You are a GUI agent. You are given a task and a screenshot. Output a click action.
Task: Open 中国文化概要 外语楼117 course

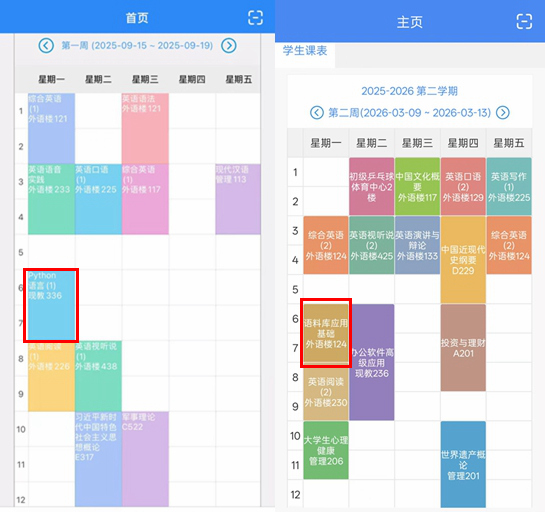pos(417,187)
